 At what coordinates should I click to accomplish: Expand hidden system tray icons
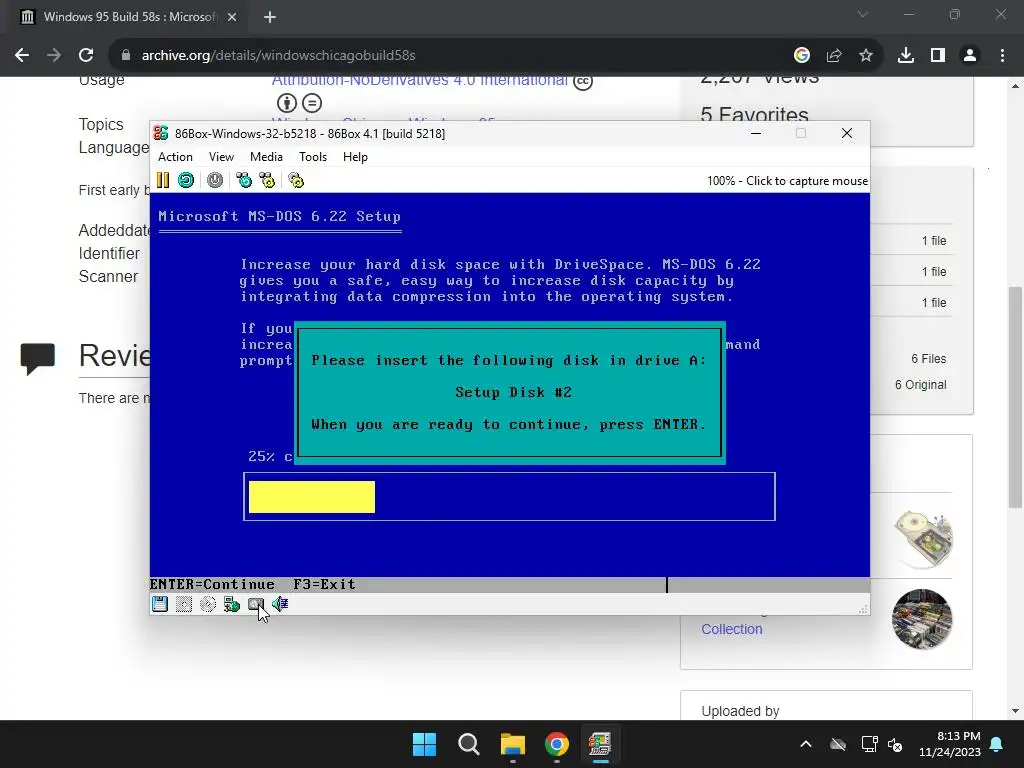tap(806, 744)
